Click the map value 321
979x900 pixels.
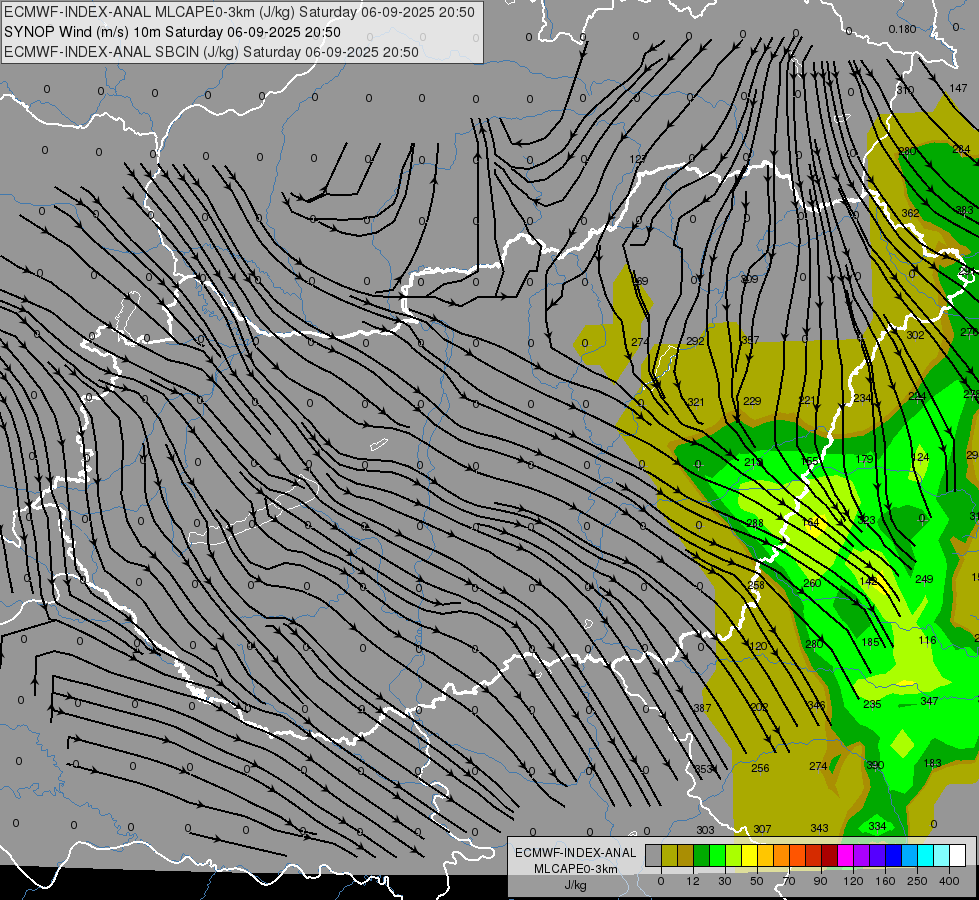(696, 402)
